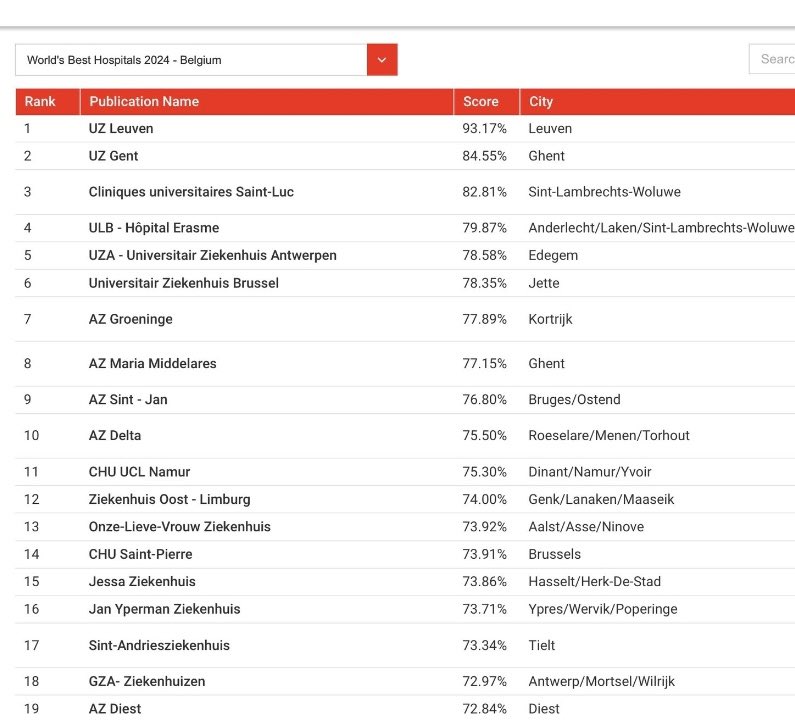Click the 84.55% score cell
Image resolution: width=795 pixels, height=721 pixels.
tap(484, 156)
